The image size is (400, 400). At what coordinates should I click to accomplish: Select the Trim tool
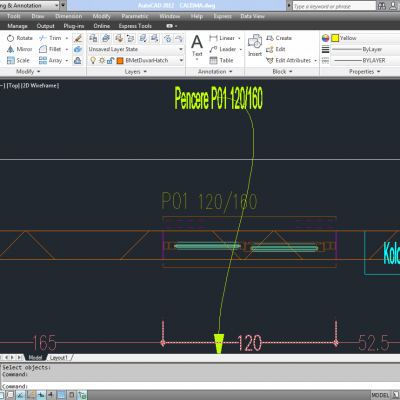50,38
